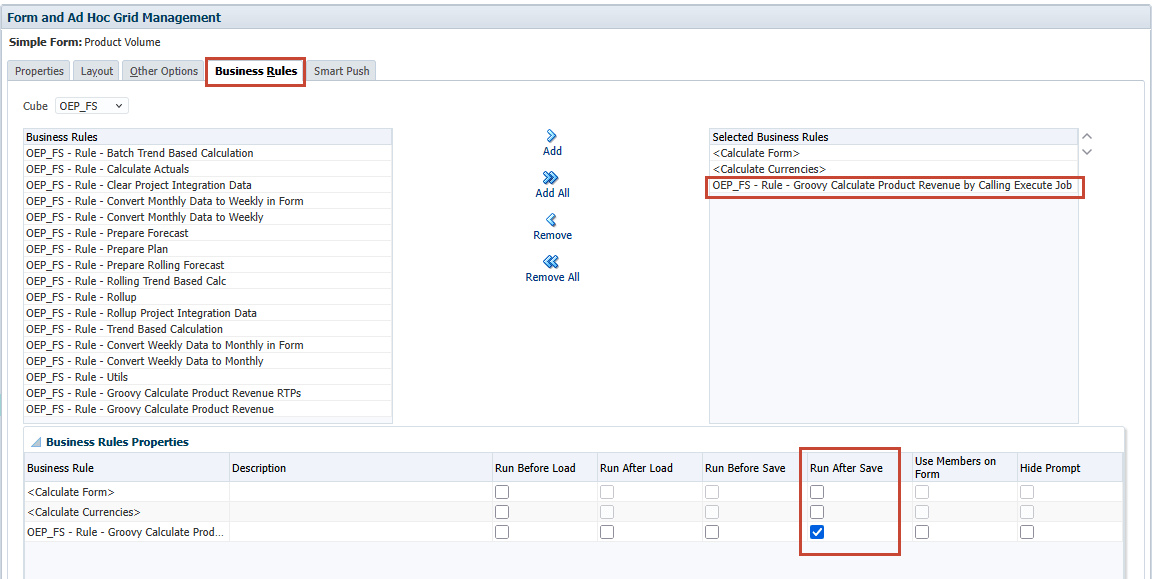Click the Add All double-chevron icon
Image resolution: width=1155 pixels, height=579 pixels.
tap(551, 179)
